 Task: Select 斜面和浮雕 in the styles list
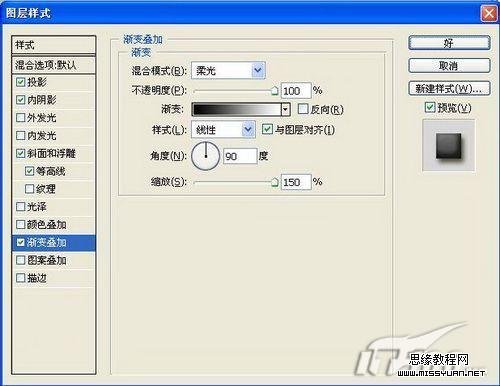54,153
